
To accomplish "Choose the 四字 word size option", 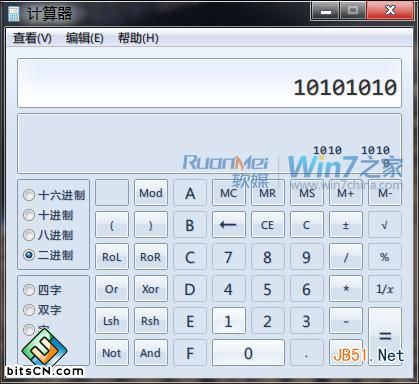I will tap(42, 290).
